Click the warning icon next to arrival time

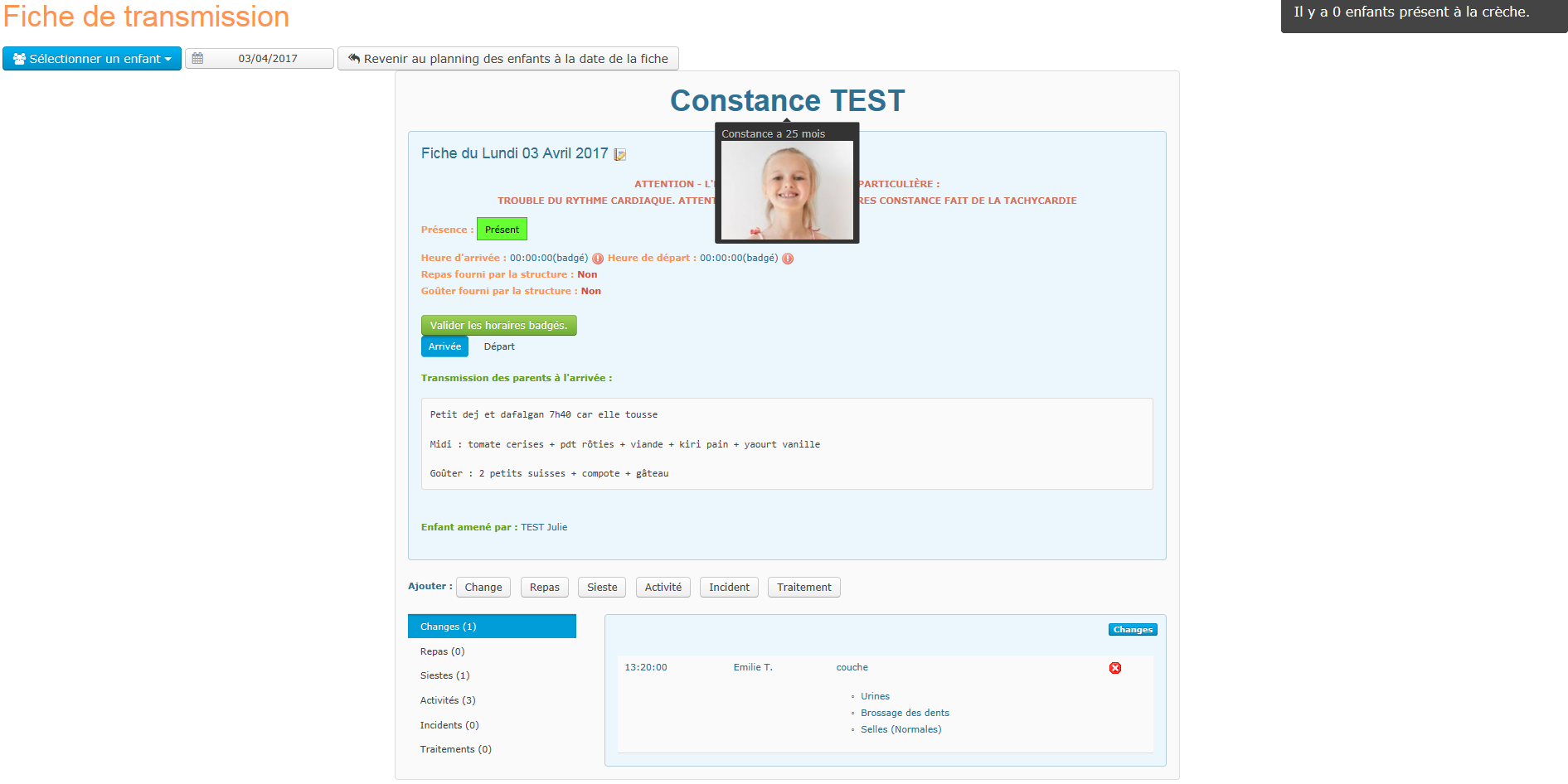598,259
